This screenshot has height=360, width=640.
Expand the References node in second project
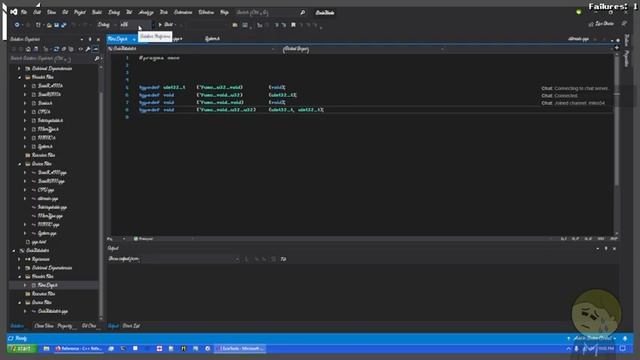[x=20, y=259]
